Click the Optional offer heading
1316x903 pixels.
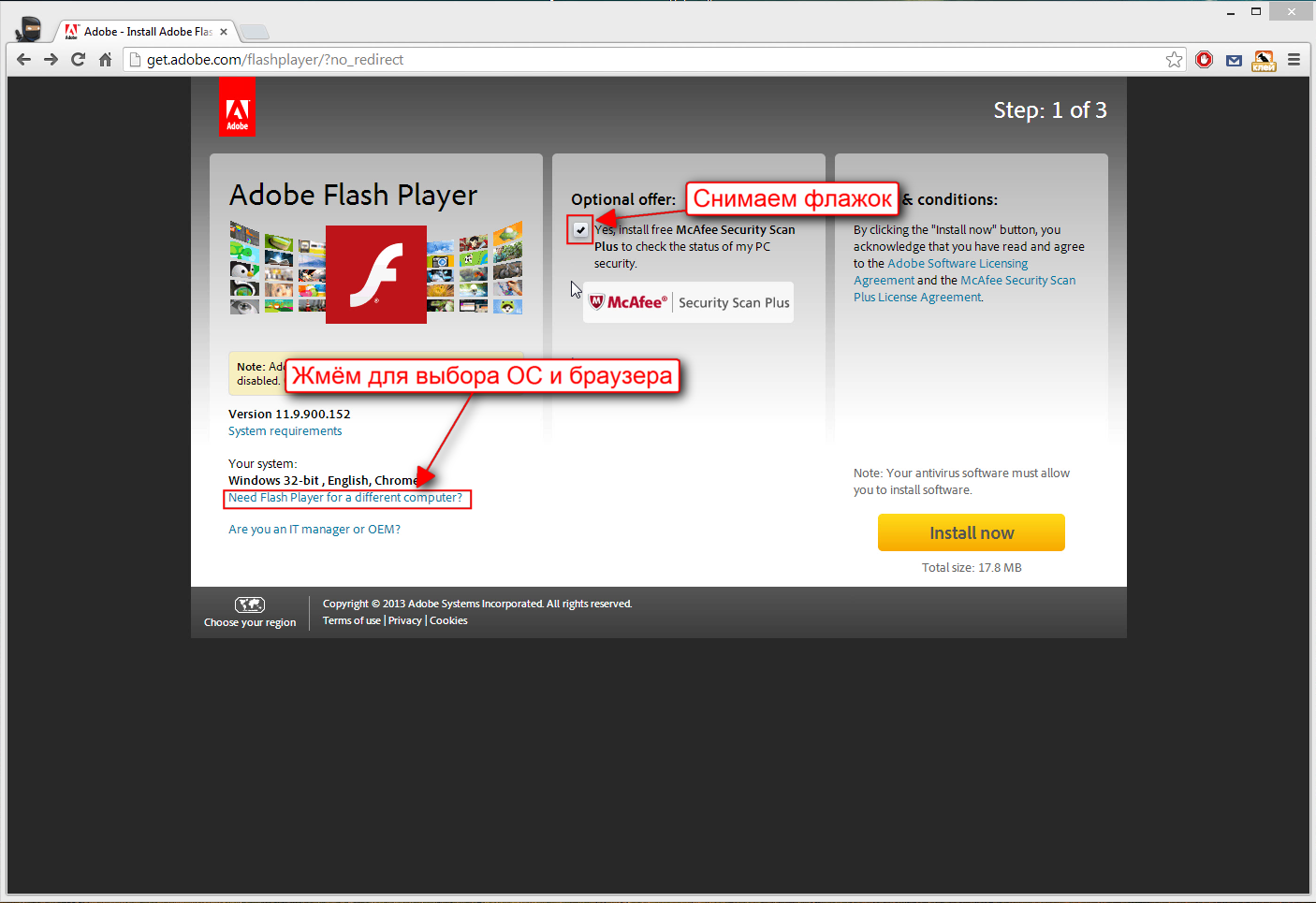(x=623, y=199)
